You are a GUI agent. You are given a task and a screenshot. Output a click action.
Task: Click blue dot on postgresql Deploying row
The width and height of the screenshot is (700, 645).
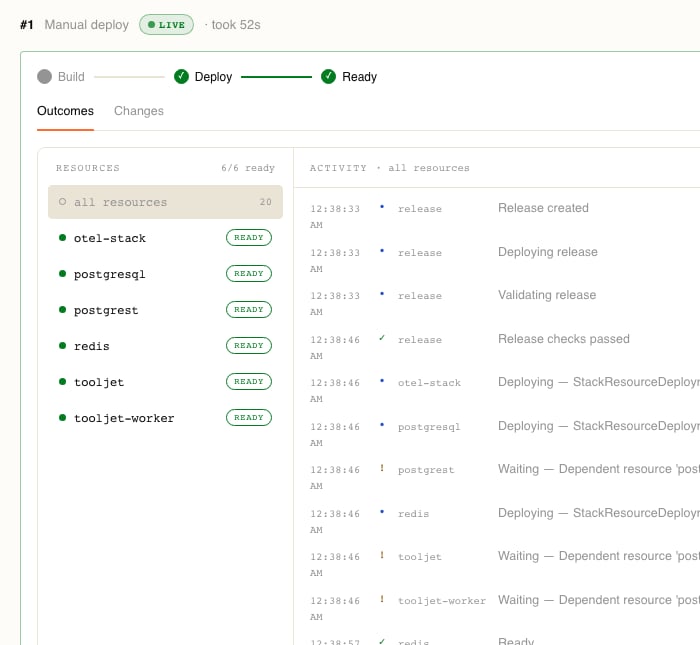[x=382, y=424]
